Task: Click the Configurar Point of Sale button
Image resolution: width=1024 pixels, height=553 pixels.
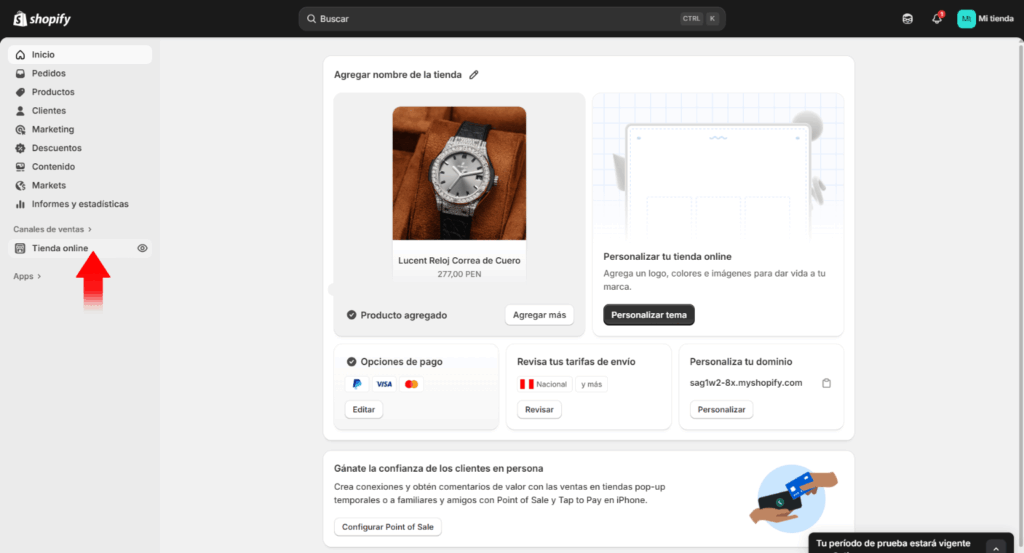Action: click(387, 527)
